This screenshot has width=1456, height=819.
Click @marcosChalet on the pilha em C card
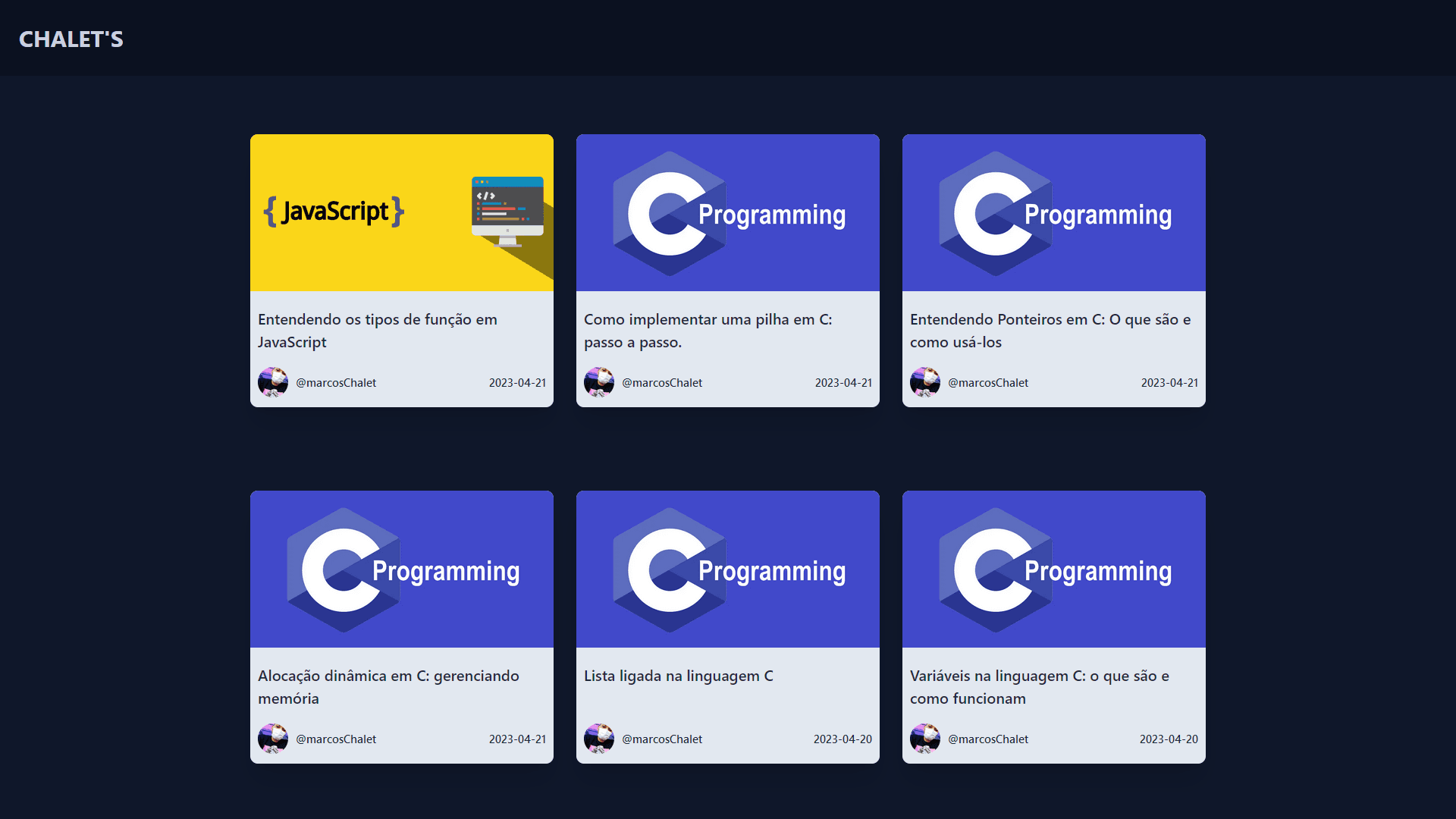click(x=662, y=383)
